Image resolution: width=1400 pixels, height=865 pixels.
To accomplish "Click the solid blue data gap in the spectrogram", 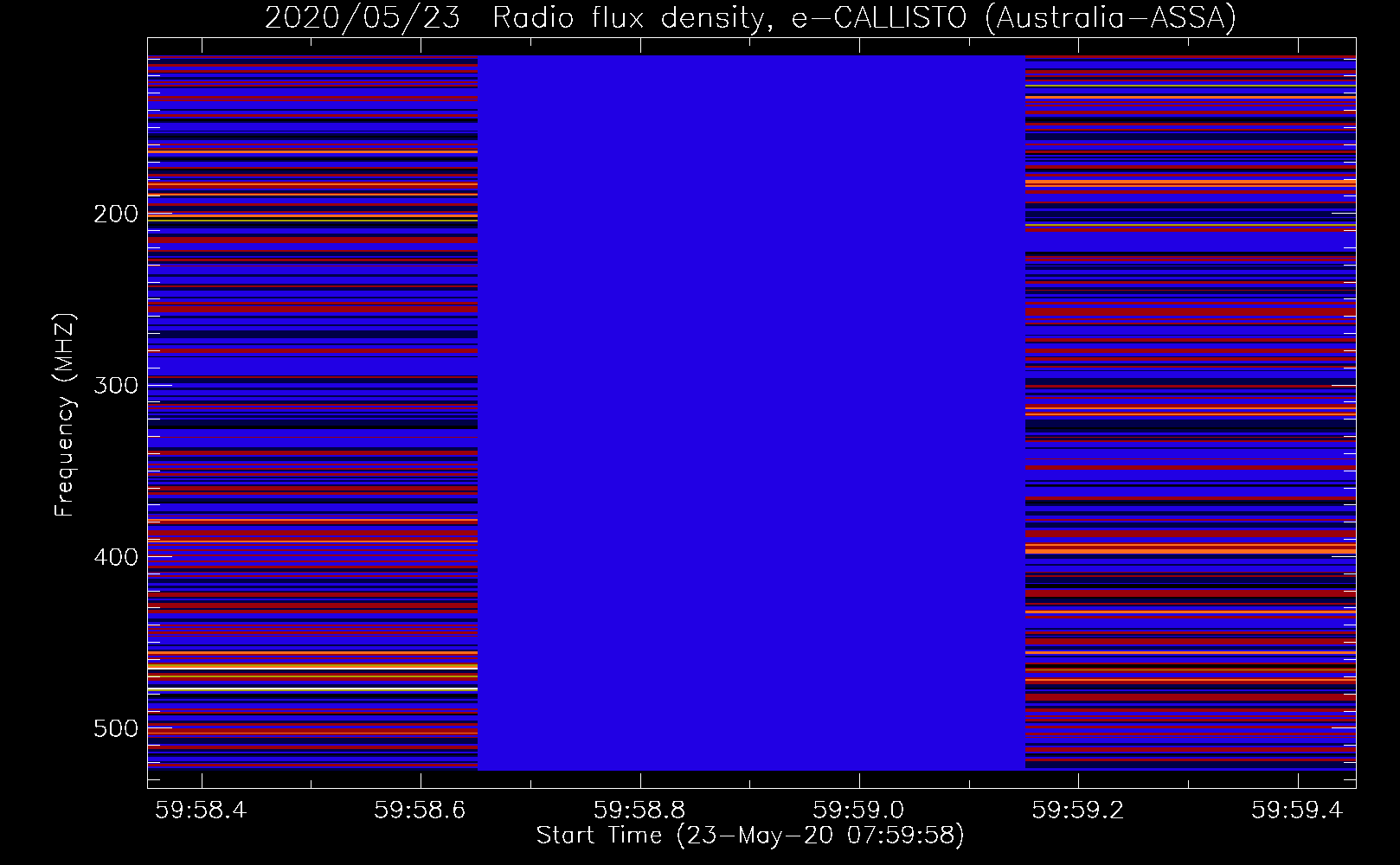I will [x=751, y=413].
